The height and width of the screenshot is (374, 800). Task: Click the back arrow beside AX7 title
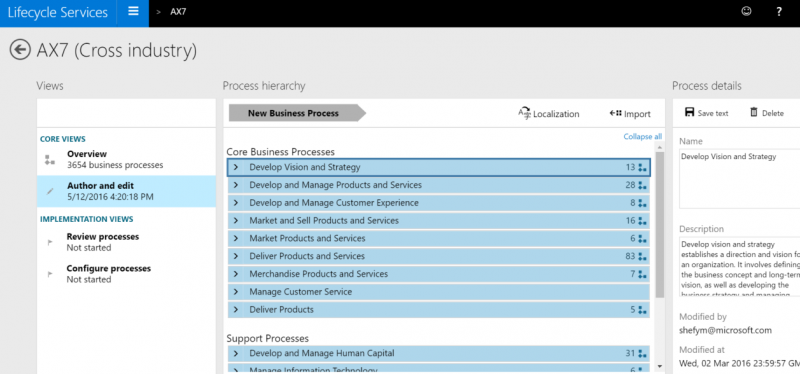pyautogui.click(x=20, y=49)
